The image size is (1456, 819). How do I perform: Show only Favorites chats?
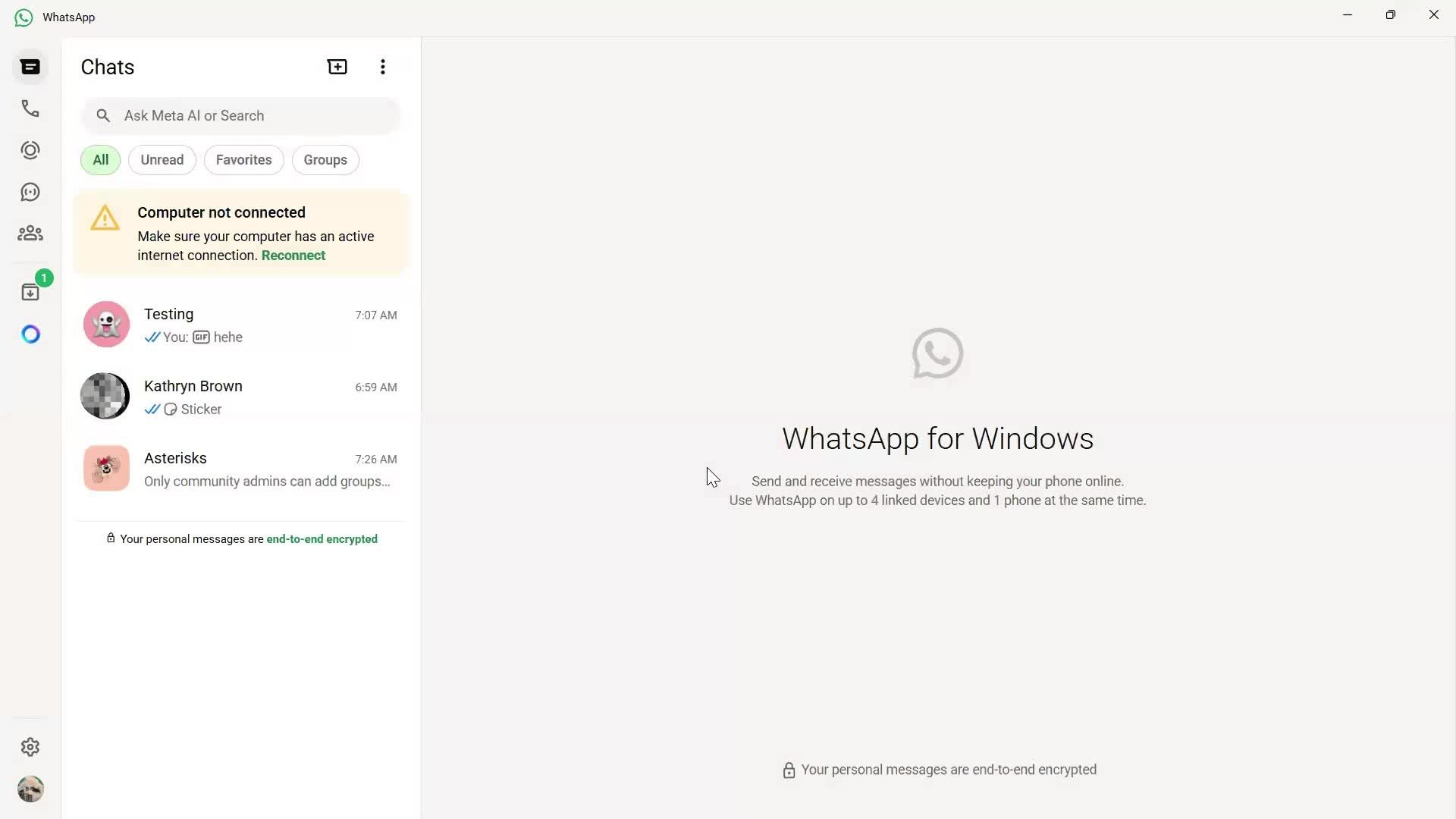(243, 159)
